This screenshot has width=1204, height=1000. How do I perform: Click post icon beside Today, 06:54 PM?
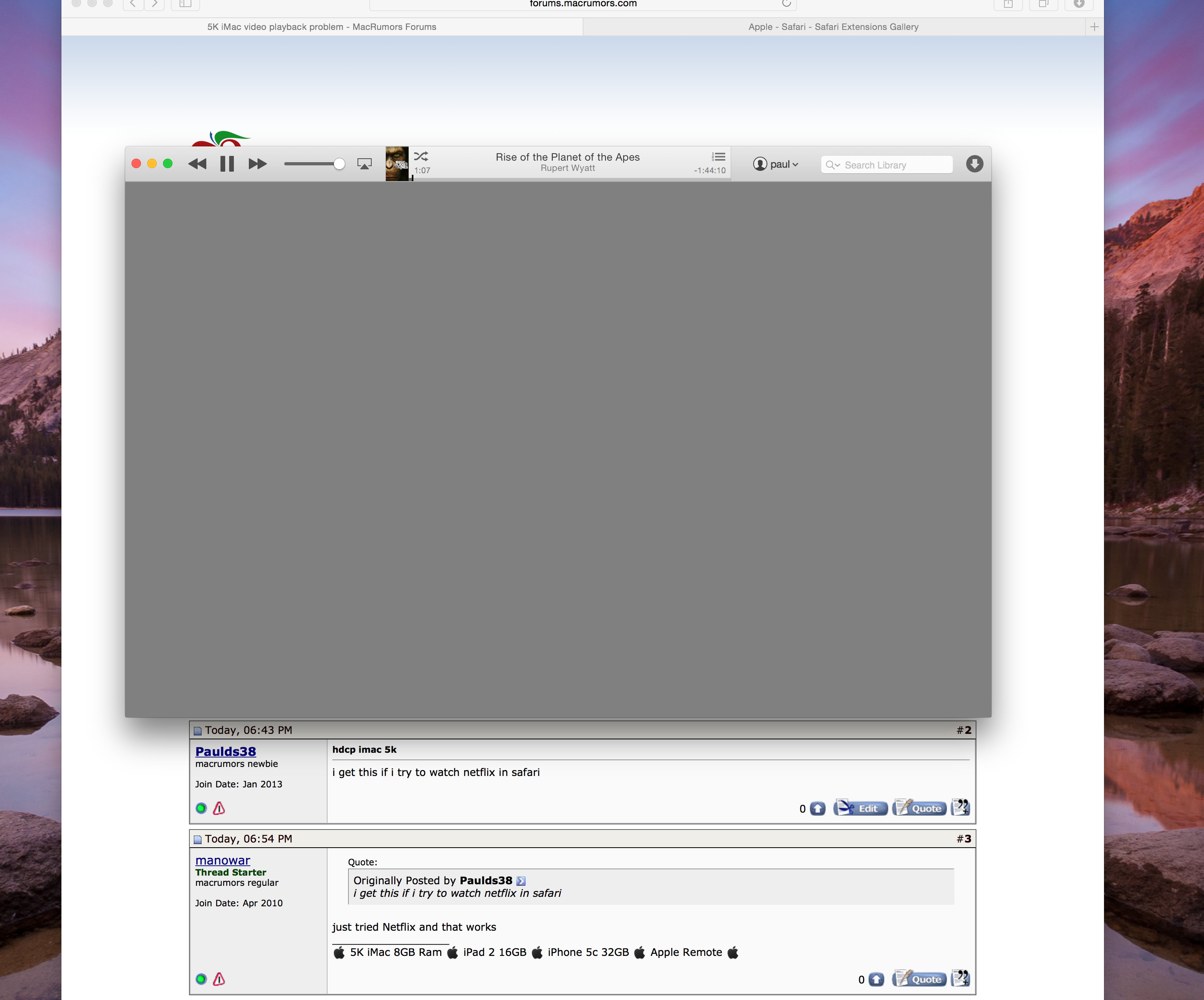[x=198, y=839]
